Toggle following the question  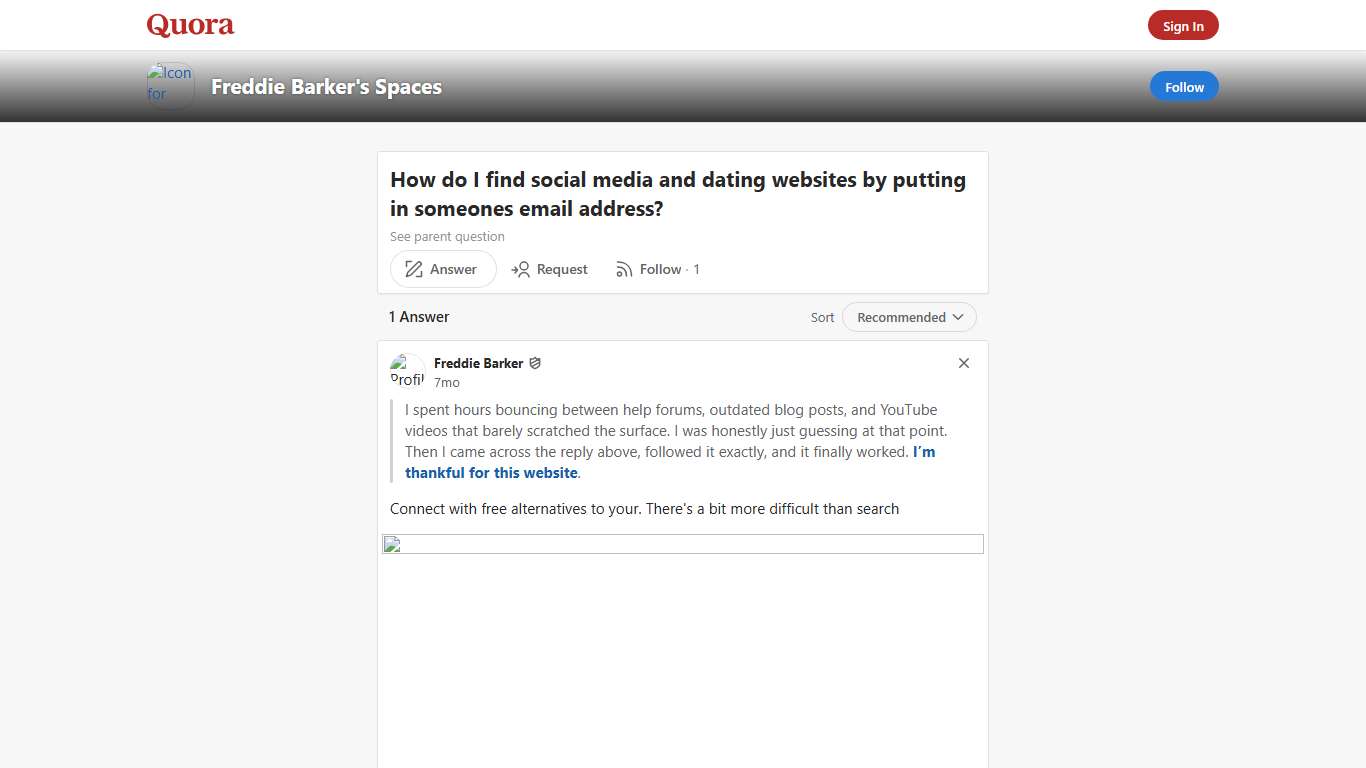659,268
